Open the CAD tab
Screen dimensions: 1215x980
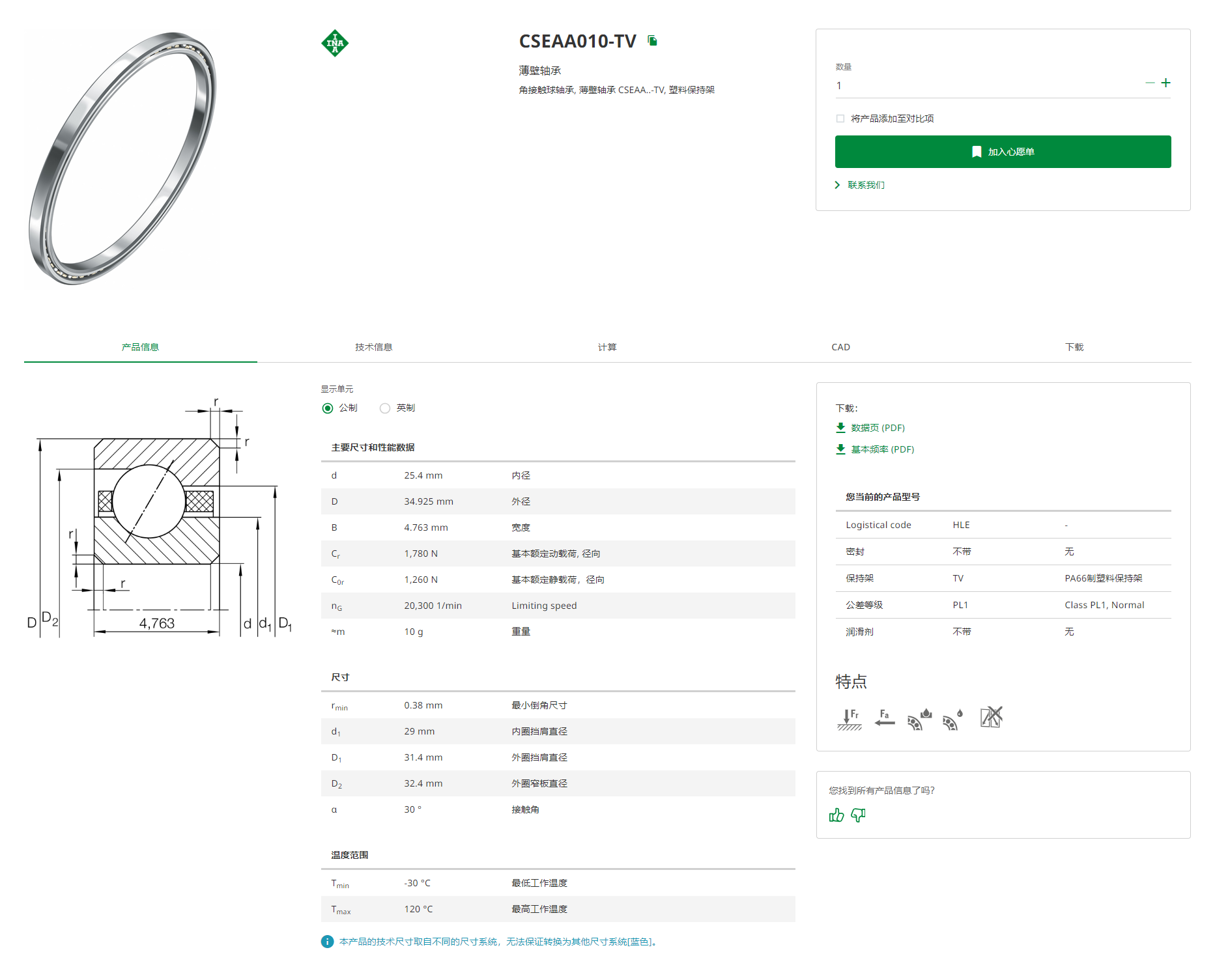coord(840,347)
